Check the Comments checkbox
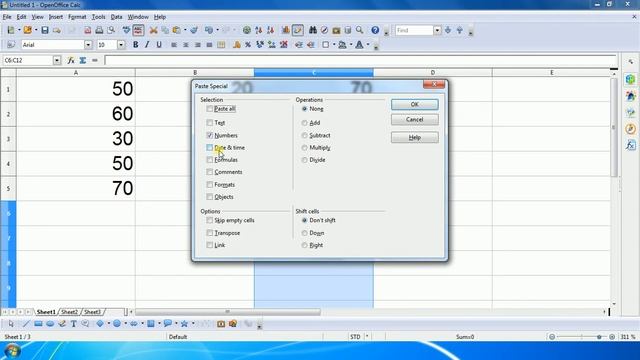Viewport: 640px width, 360px height. (210, 172)
